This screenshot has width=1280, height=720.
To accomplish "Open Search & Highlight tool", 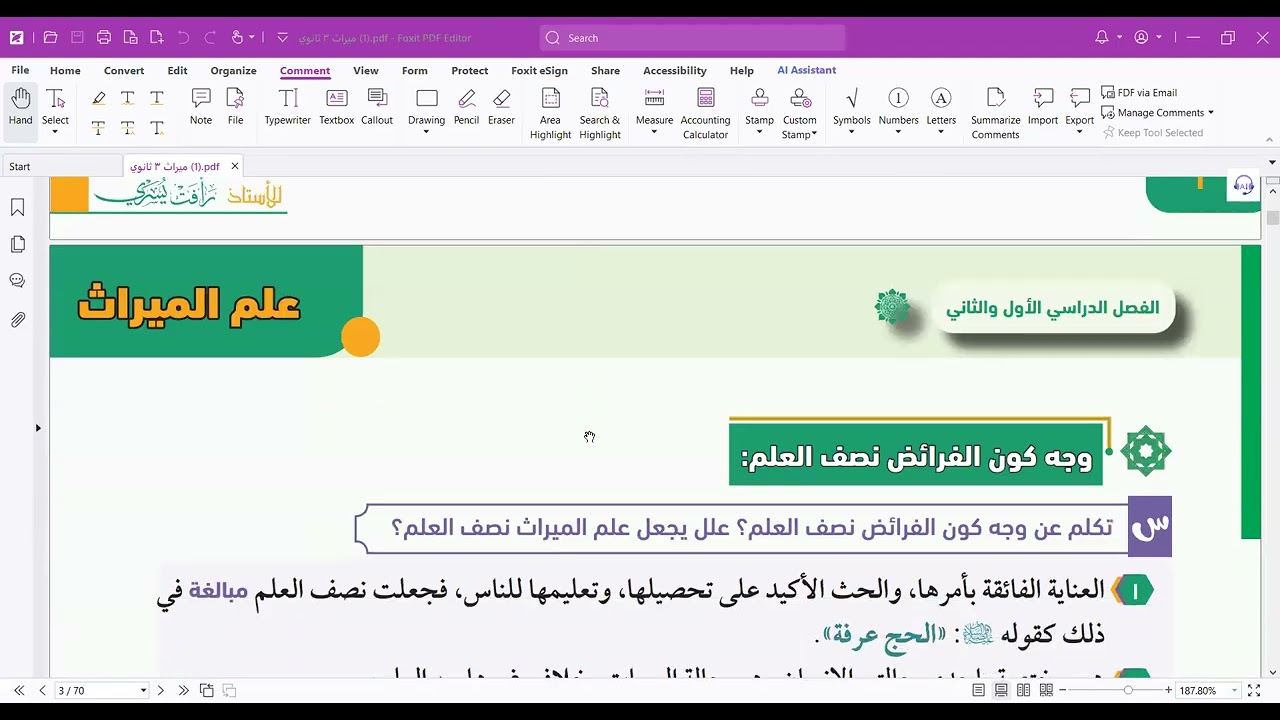I will (600, 113).
